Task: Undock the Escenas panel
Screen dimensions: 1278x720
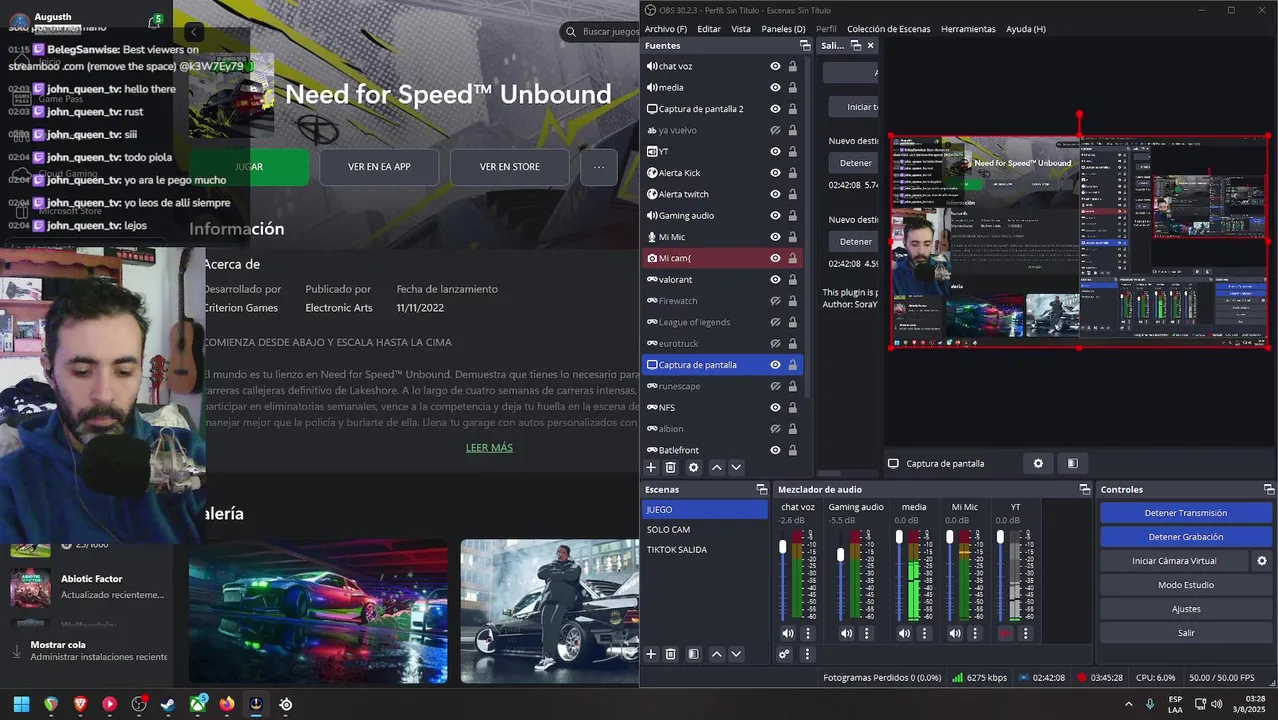Action: coord(761,489)
